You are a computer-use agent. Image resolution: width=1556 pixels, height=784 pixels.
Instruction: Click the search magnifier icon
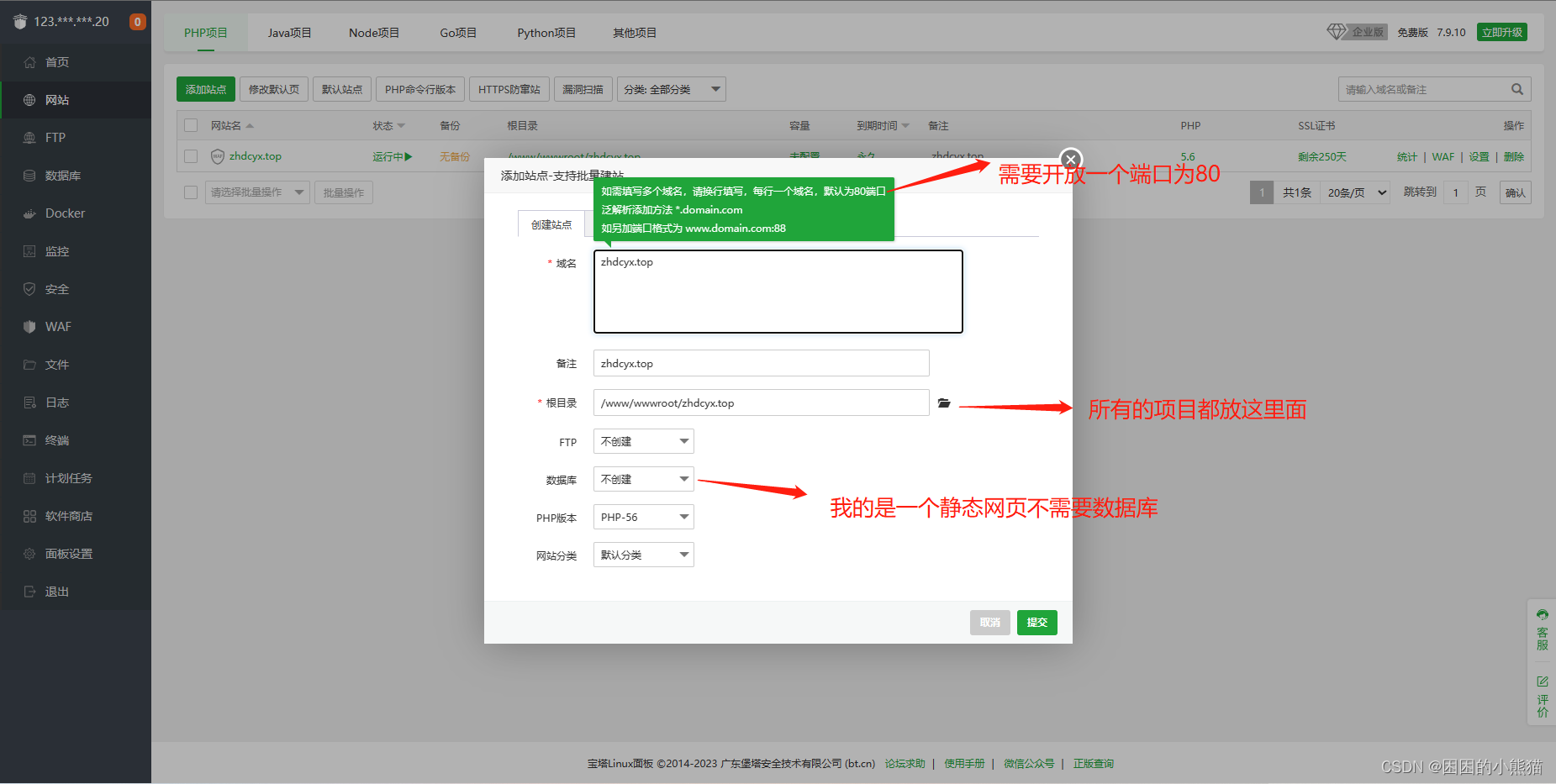point(1517,89)
